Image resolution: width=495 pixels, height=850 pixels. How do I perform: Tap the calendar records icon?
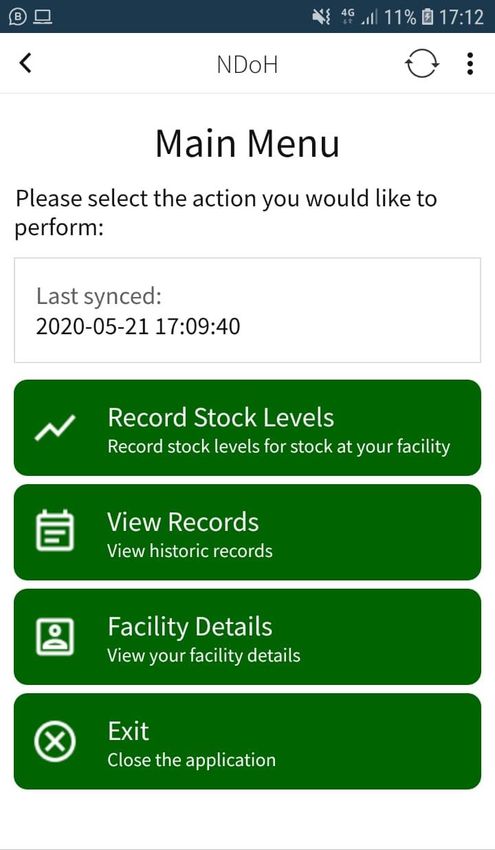click(x=55, y=531)
